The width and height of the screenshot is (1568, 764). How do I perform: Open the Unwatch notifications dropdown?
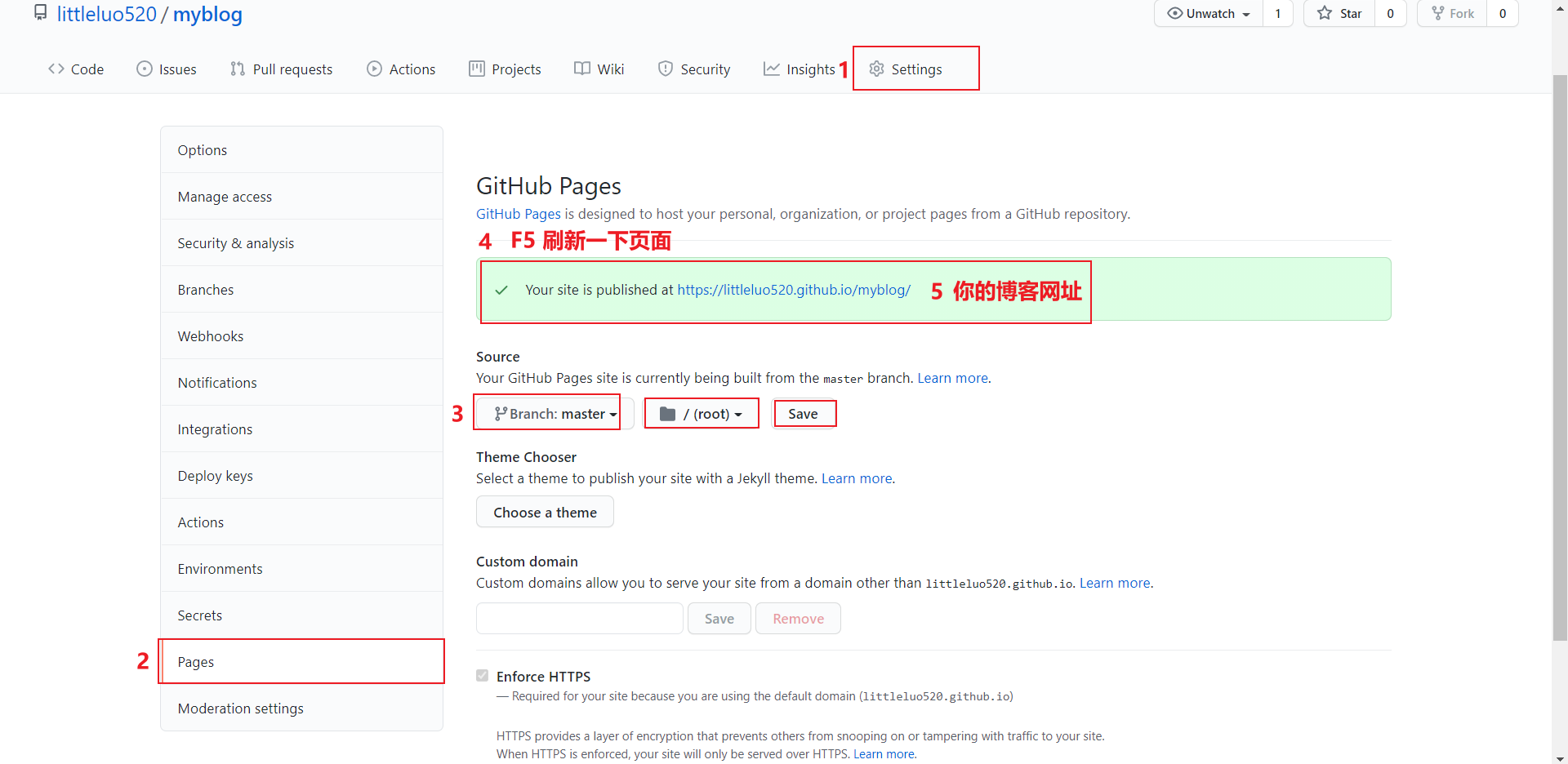pyautogui.click(x=1209, y=14)
